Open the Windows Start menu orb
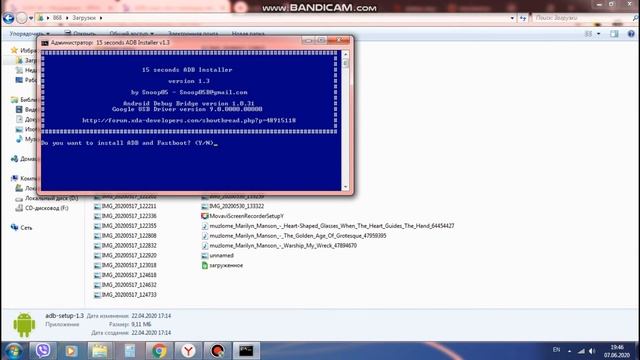640x360 pixels. point(13,351)
